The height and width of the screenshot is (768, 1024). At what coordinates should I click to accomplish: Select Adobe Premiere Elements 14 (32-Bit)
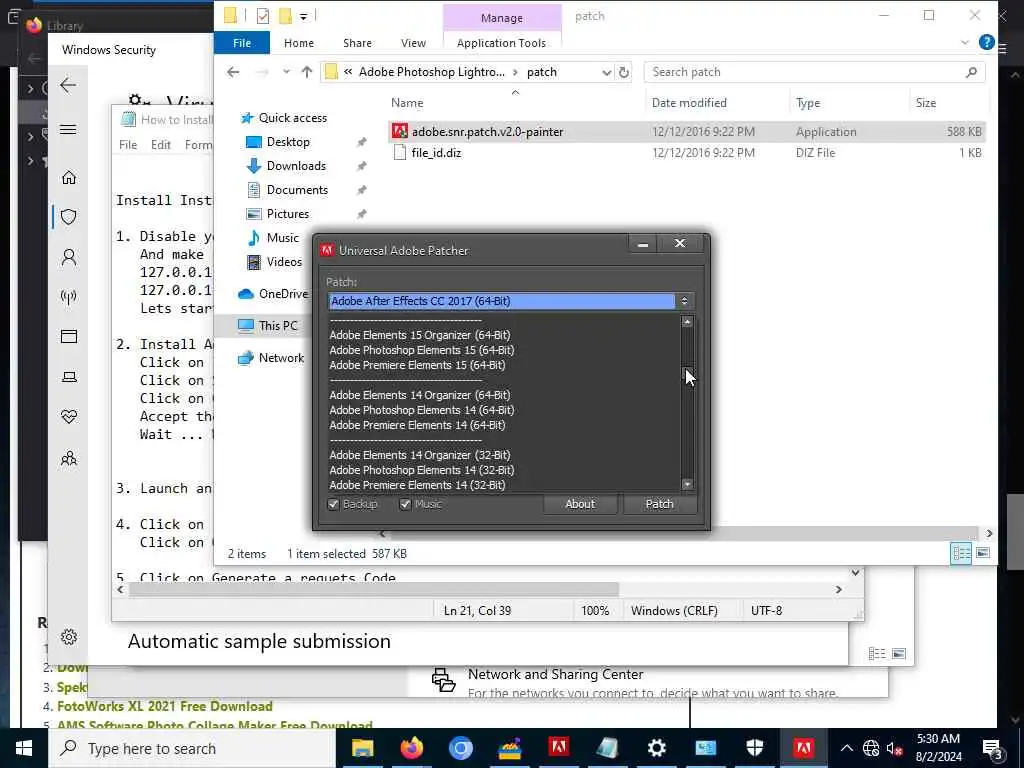417,485
